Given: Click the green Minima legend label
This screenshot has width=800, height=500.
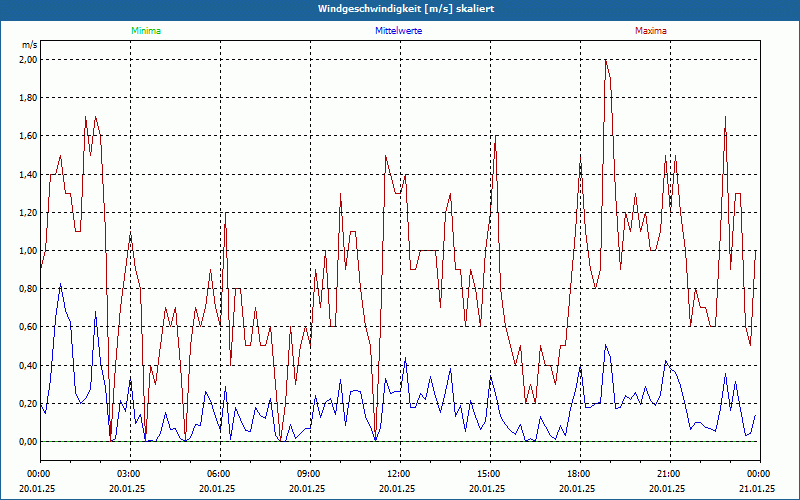Looking at the screenshot, I should tap(146, 31).
